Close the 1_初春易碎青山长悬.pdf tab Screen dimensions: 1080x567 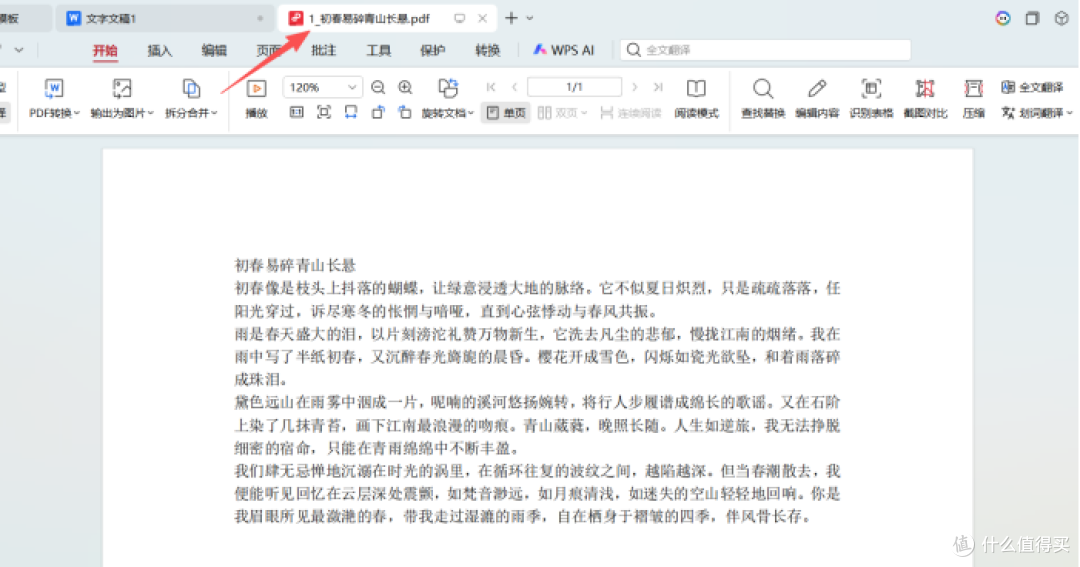tap(483, 19)
